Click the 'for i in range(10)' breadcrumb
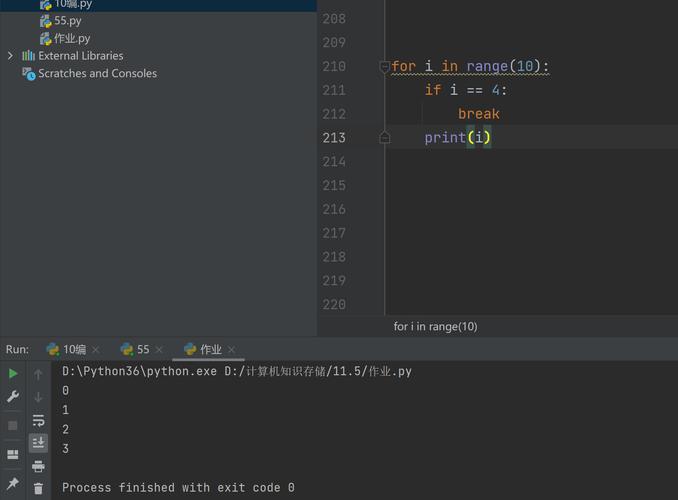Image resolution: width=678 pixels, height=500 pixels. point(435,327)
